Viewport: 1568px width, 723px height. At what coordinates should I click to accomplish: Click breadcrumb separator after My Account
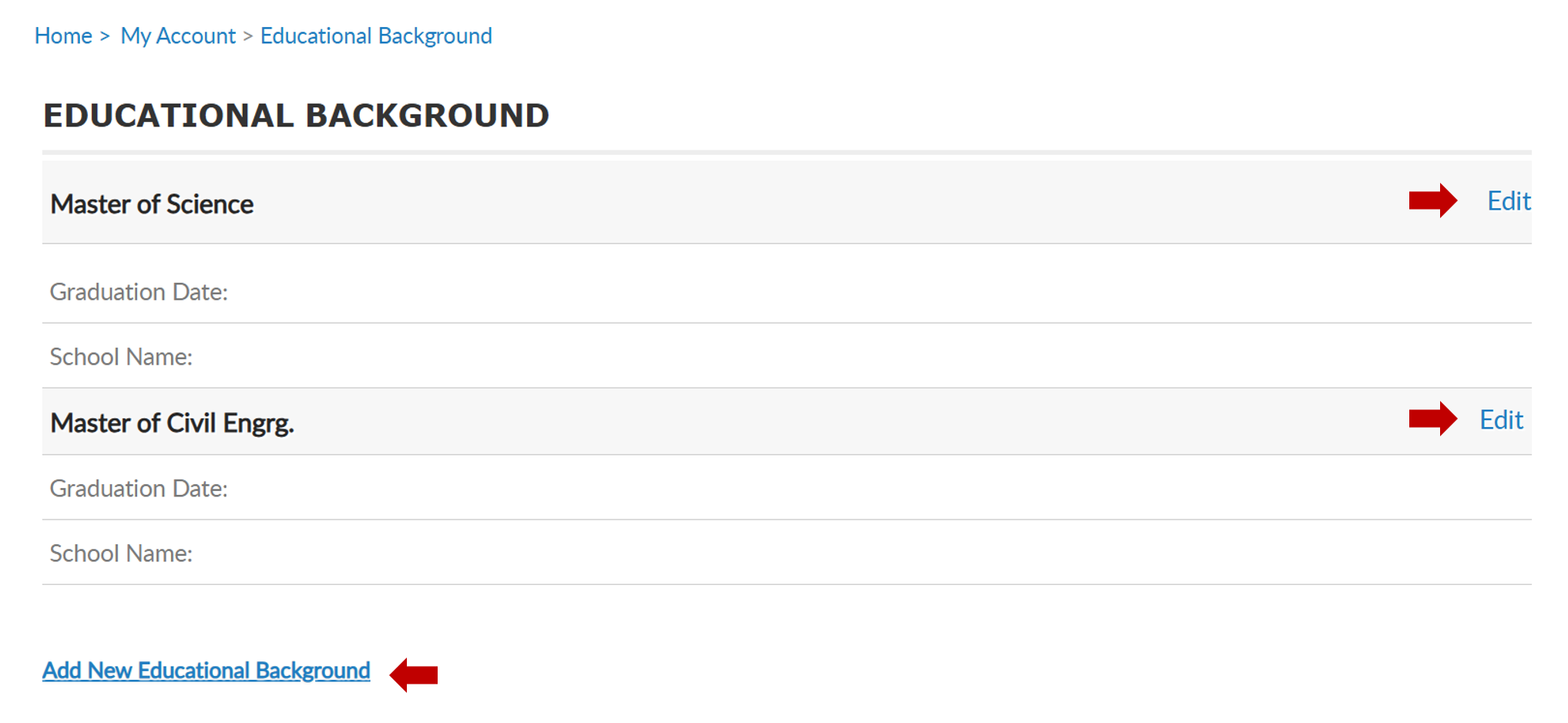tap(248, 36)
